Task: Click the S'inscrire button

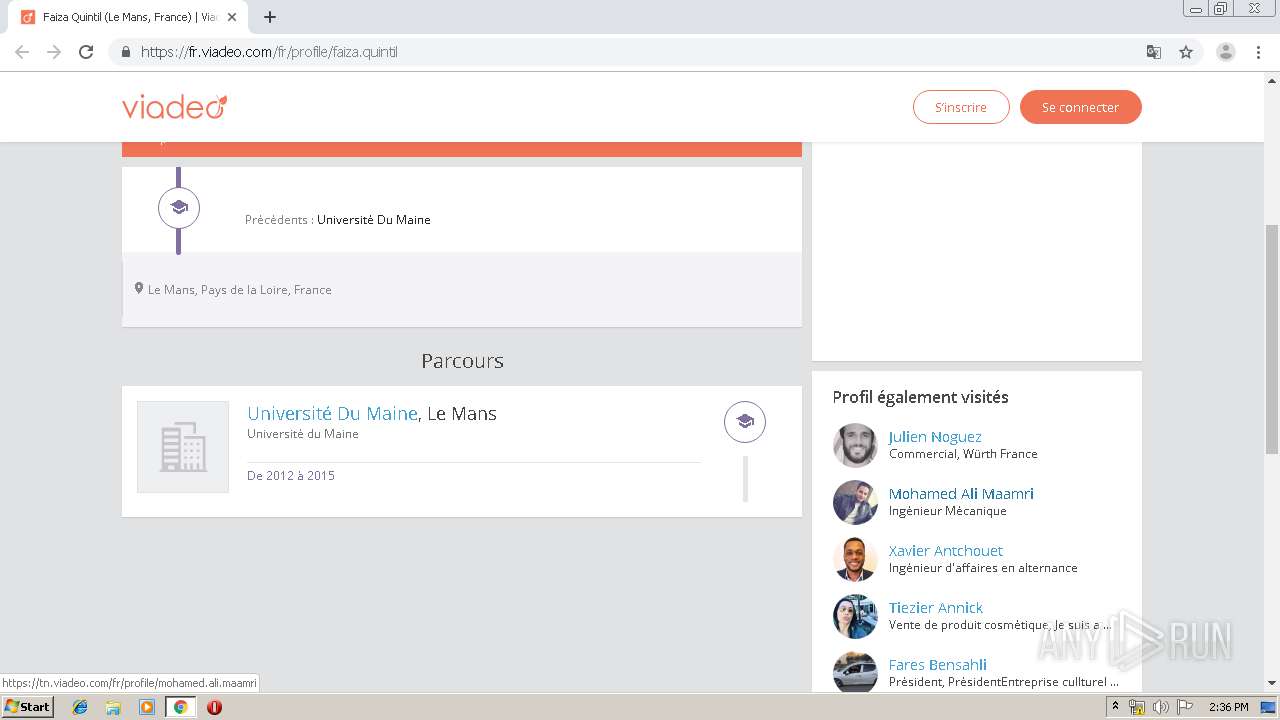Action: 961,107
